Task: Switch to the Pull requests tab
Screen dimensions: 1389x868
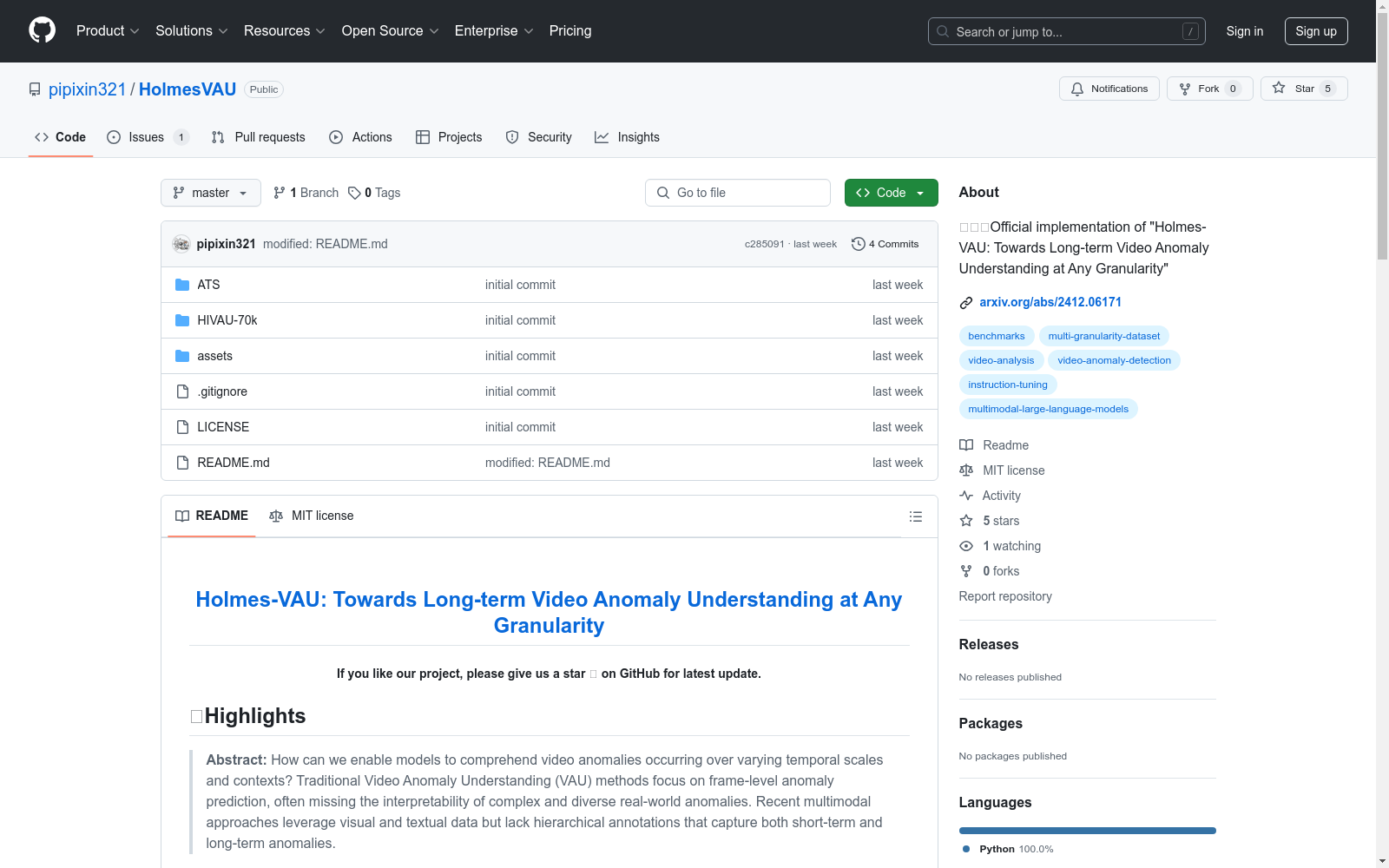Action: click(x=259, y=137)
